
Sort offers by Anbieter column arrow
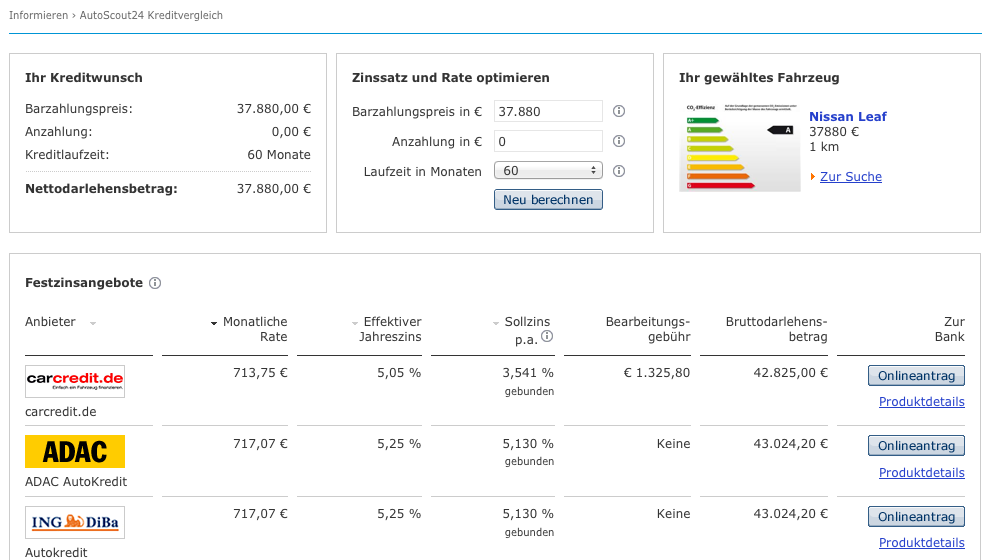93,323
